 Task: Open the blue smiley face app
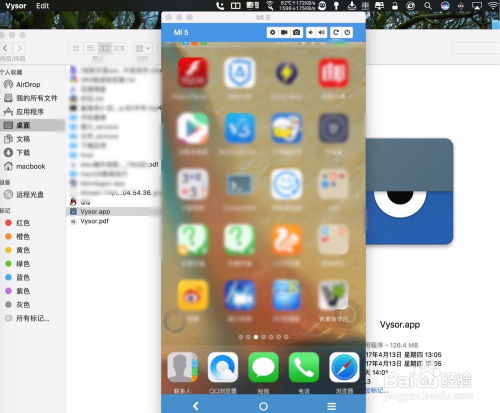click(x=287, y=184)
